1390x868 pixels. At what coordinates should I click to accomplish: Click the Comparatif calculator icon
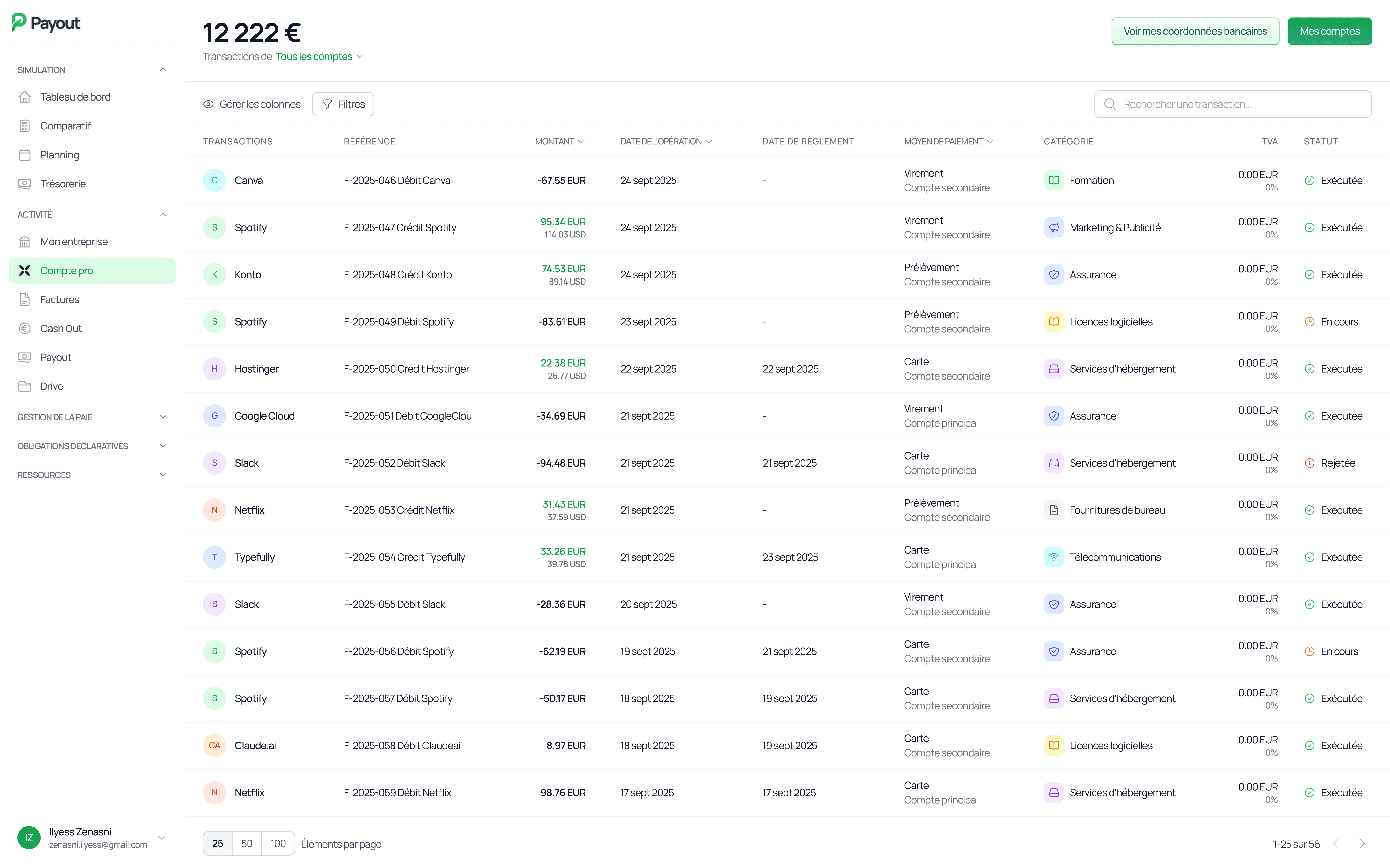(24, 126)
